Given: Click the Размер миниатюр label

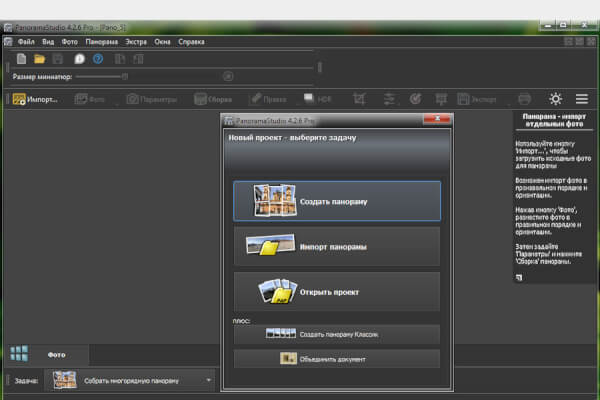Looking at the screenshot, I should pos(42,77).
